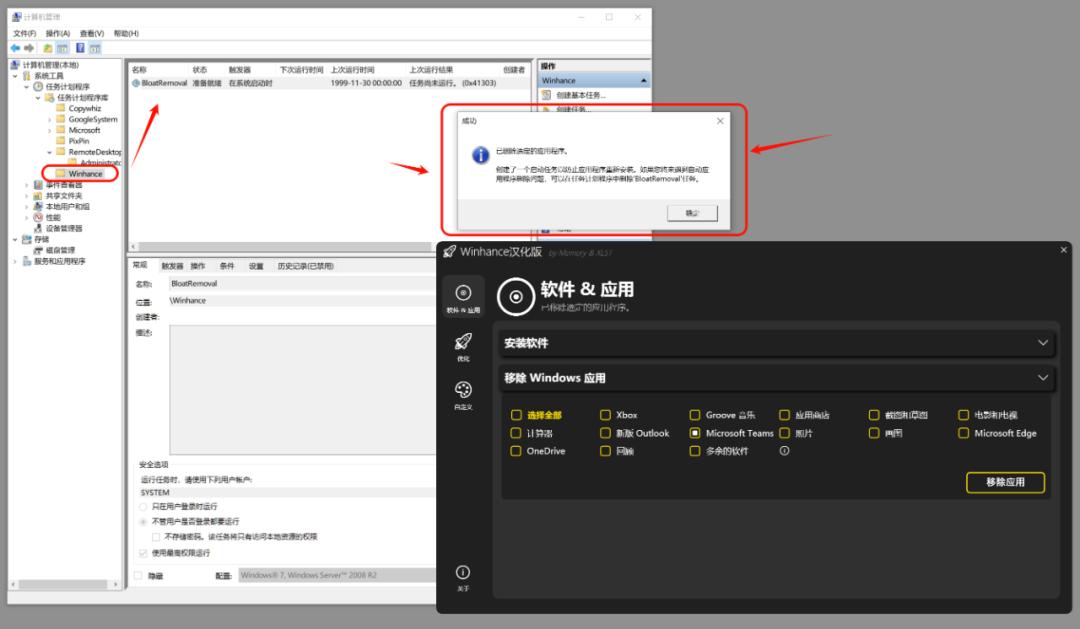Click the tree pane horizontal scrollbar

64,584
